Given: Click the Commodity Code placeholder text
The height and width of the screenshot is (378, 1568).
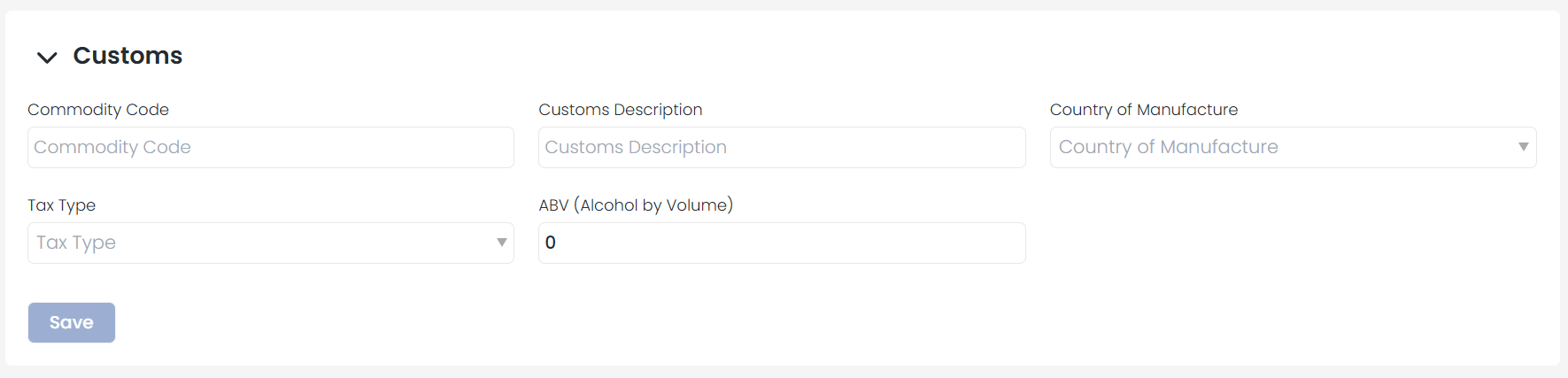Looking at the screenshot, I should click(x=112, y=147).
